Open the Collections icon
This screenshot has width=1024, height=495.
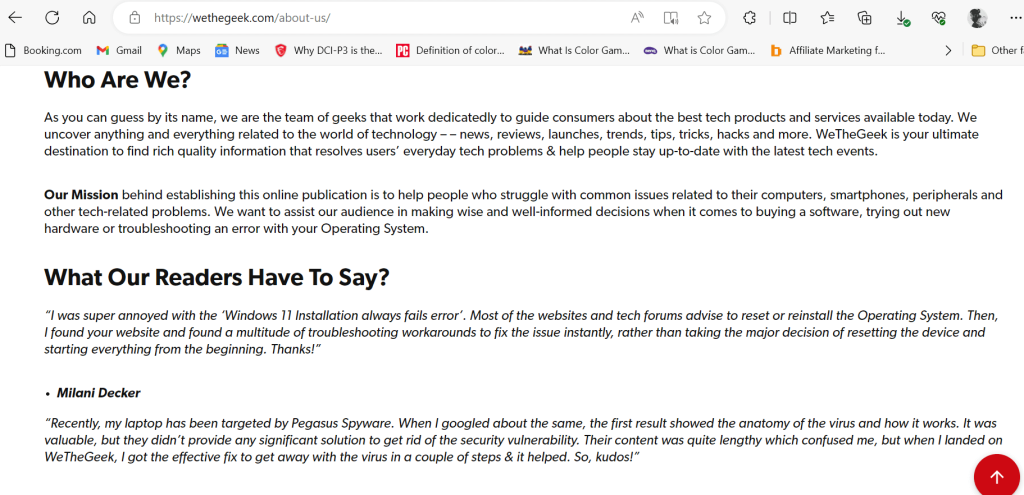pyautogui.click(x=865, y=18)
